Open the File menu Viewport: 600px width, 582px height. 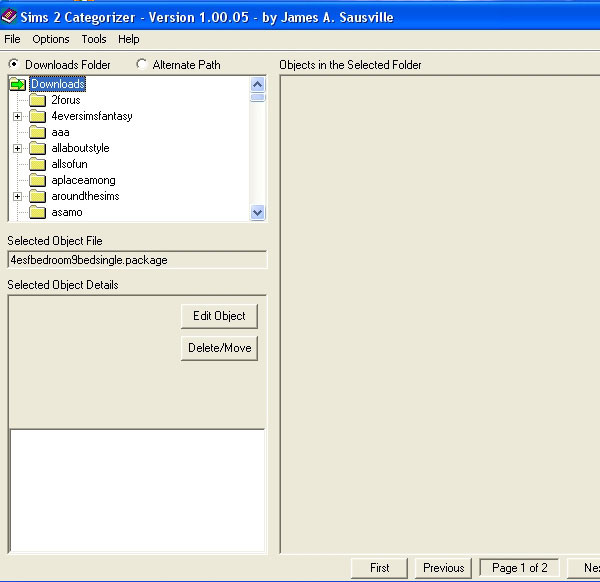pos(12,39)
